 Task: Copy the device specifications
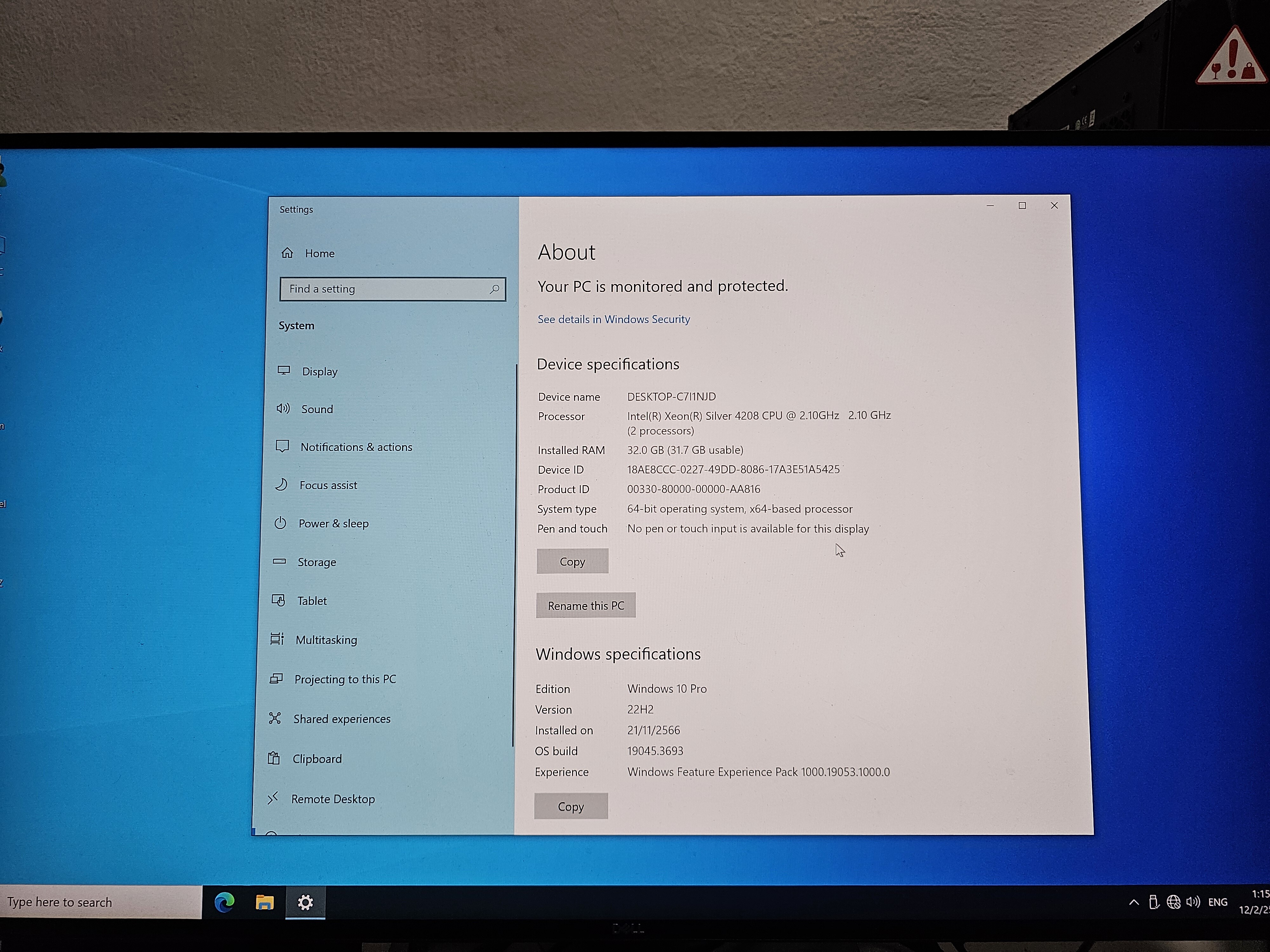[x=572, y=561]
